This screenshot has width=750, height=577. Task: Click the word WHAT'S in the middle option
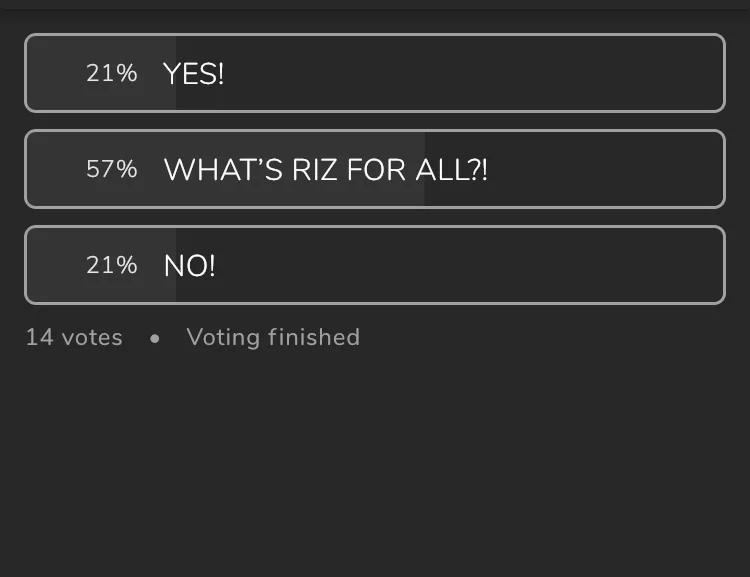pyautogui.click(x=223, y=169)
